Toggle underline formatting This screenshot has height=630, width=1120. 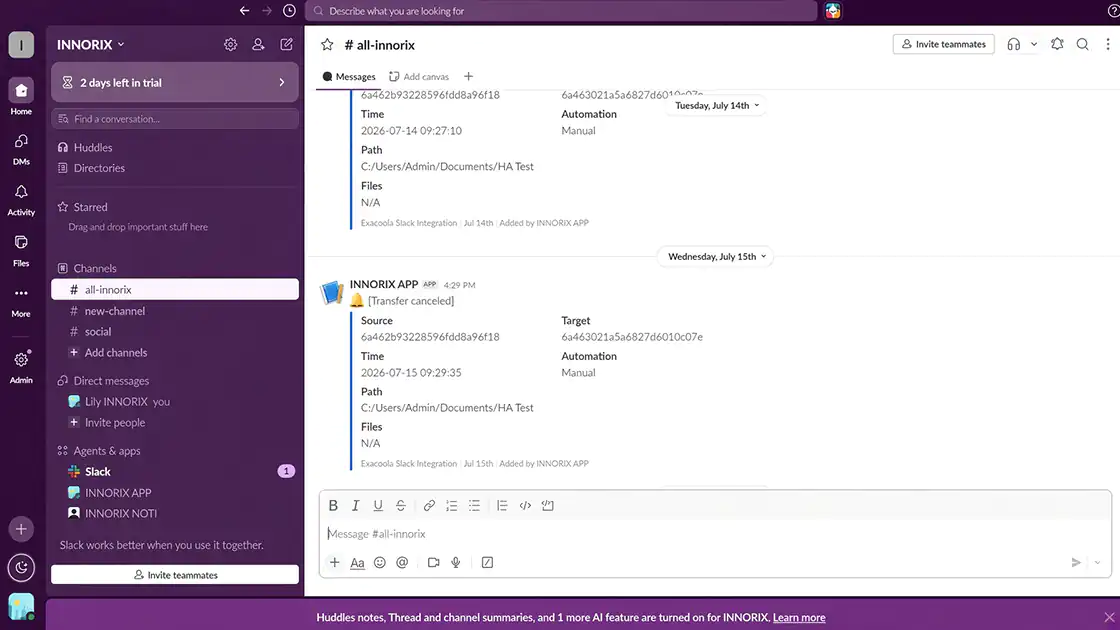(378, 506)
